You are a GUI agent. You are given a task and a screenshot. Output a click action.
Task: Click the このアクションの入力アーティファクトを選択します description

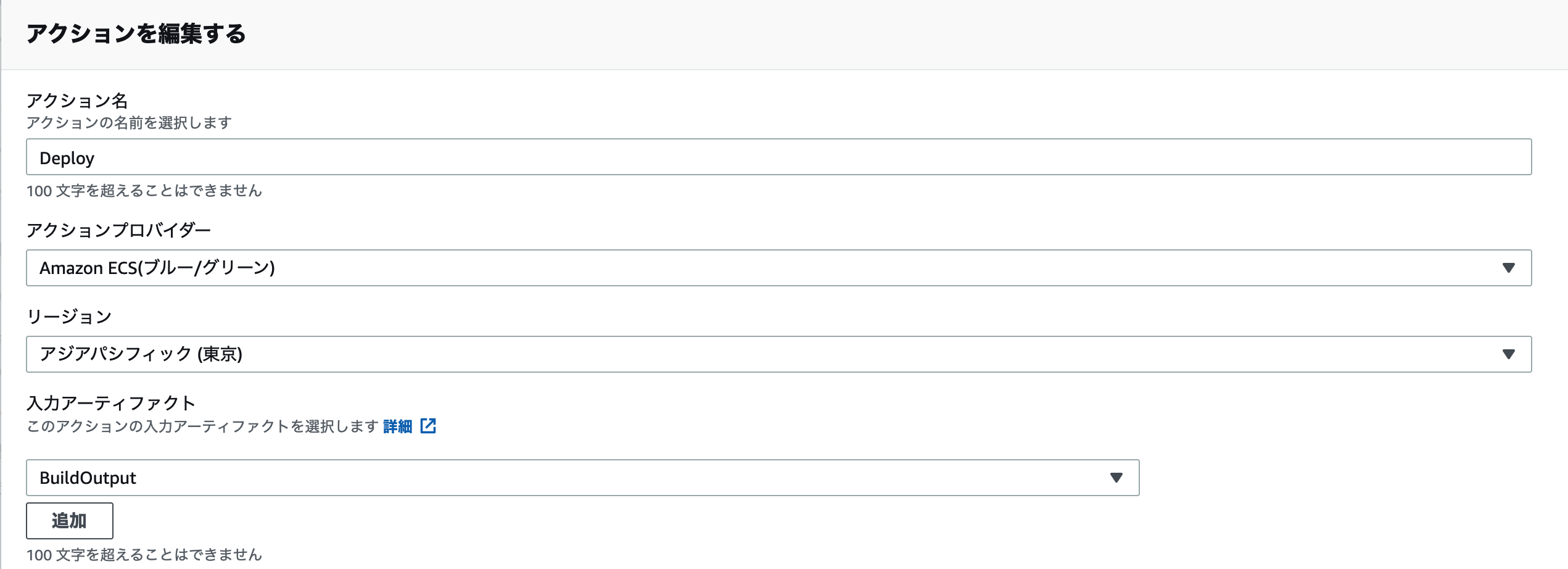202,426
